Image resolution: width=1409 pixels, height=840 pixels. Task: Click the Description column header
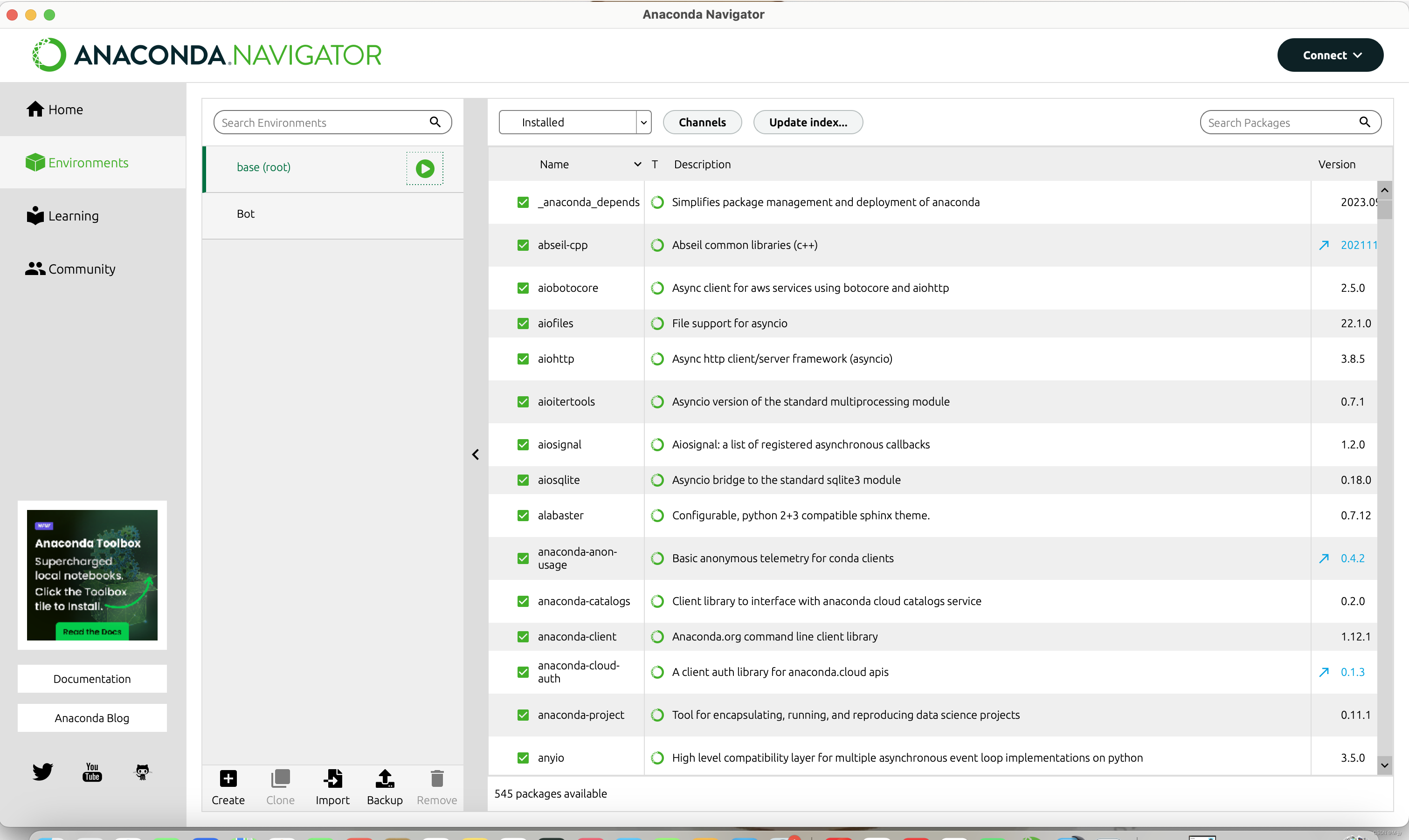[702, 164]
